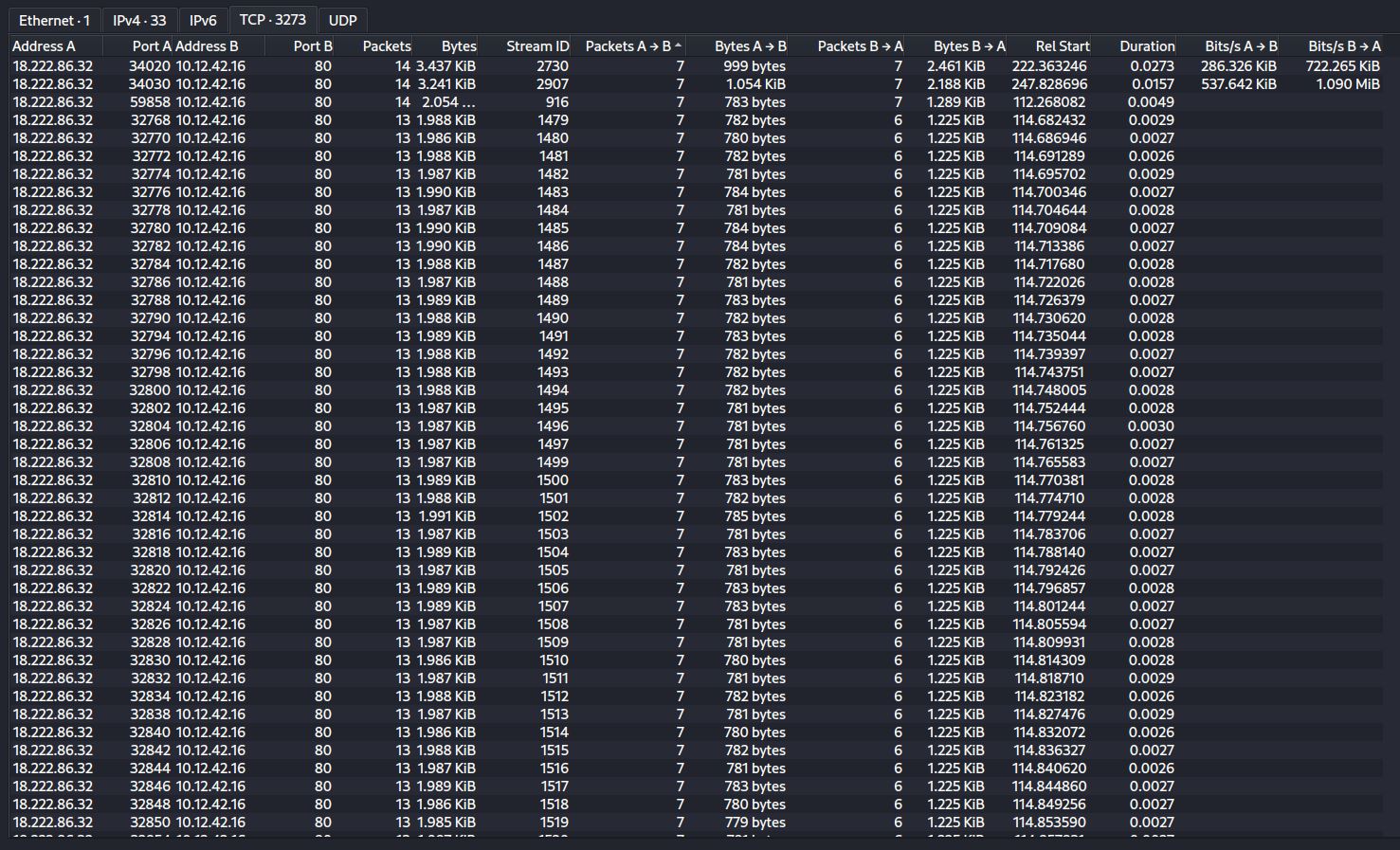
Task: Sort conversations by Packets column
Action: click(x=373, y=45)
